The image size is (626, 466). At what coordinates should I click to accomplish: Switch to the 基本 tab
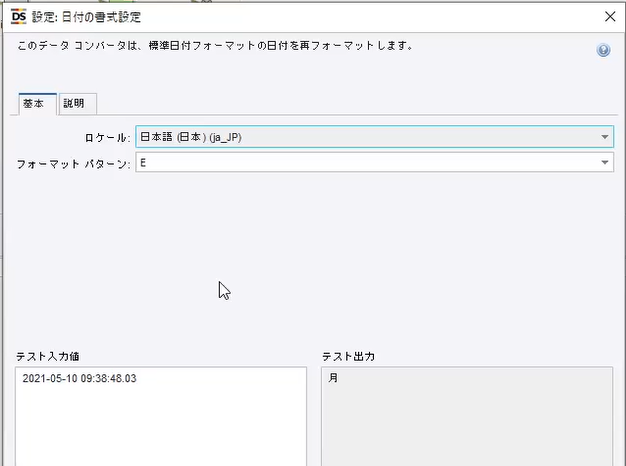(x=38, y=104)
